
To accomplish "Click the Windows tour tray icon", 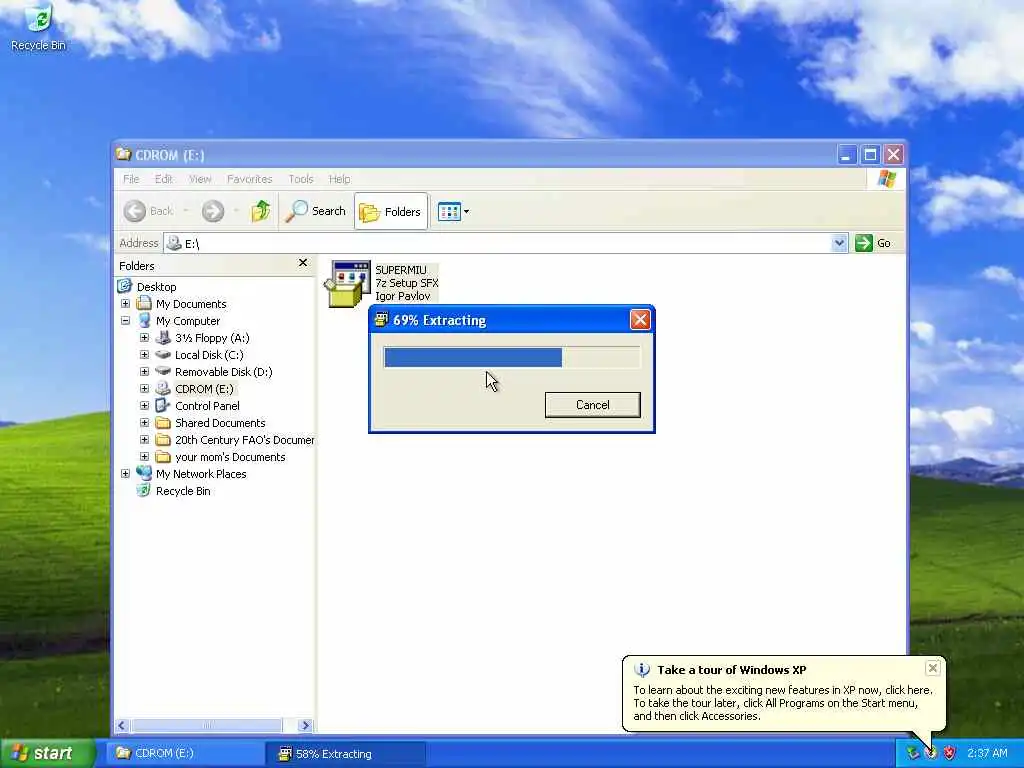I will 931,754.
